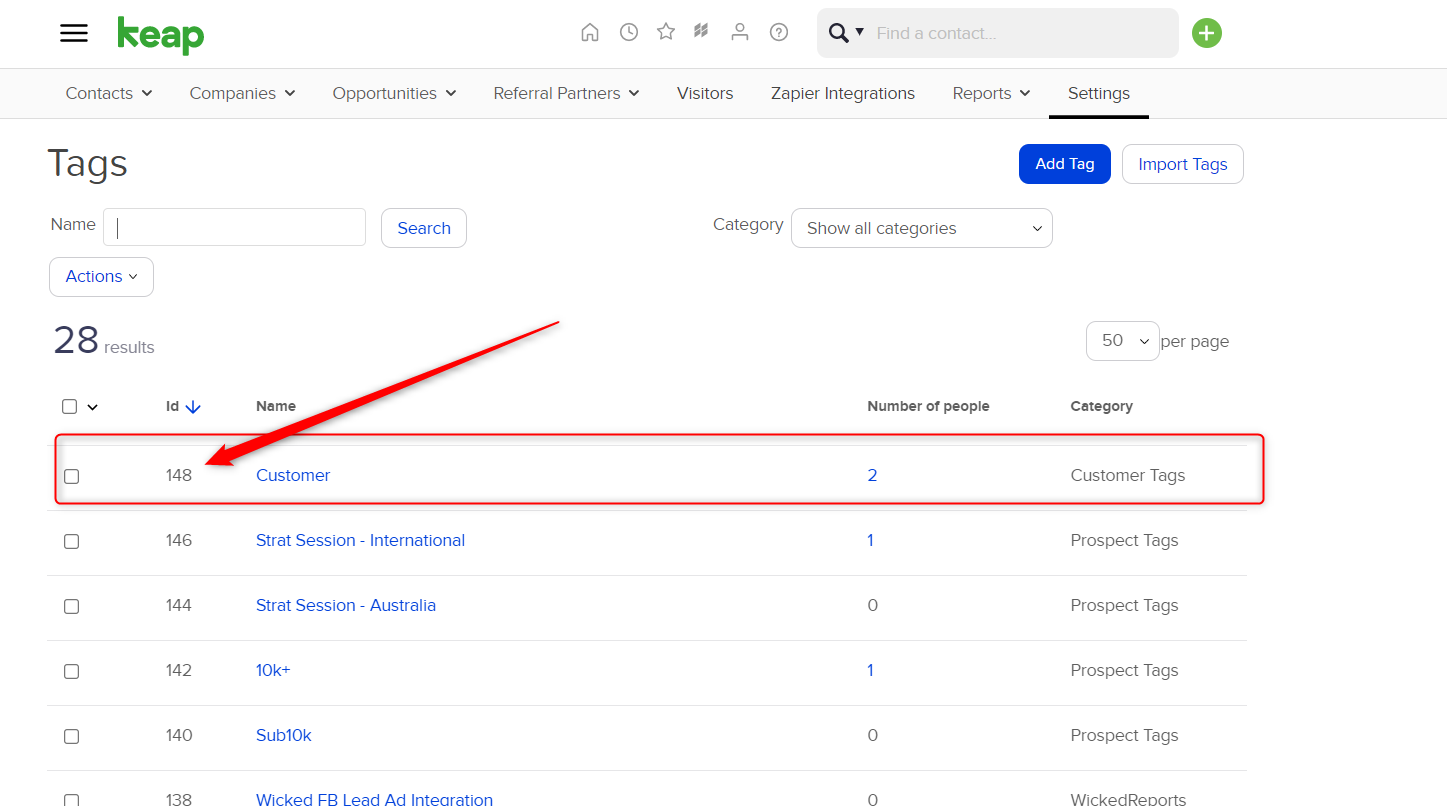Open the help question mark icon

779,32
